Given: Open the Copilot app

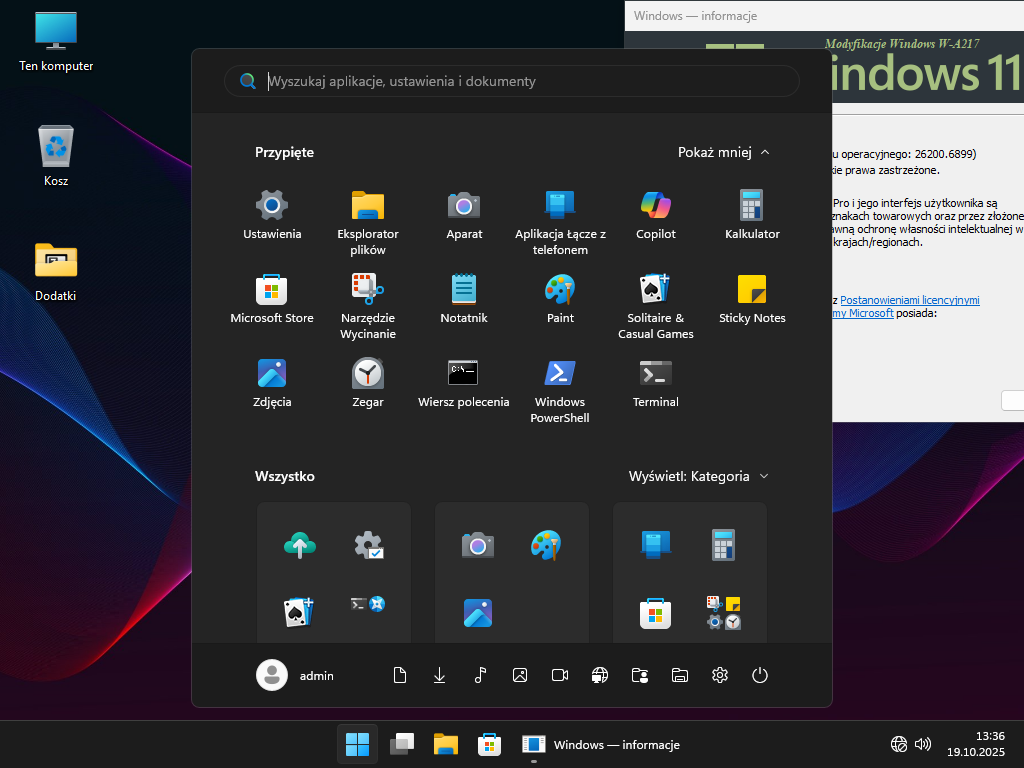Looking at the screenshot, I should click(656, 215).
